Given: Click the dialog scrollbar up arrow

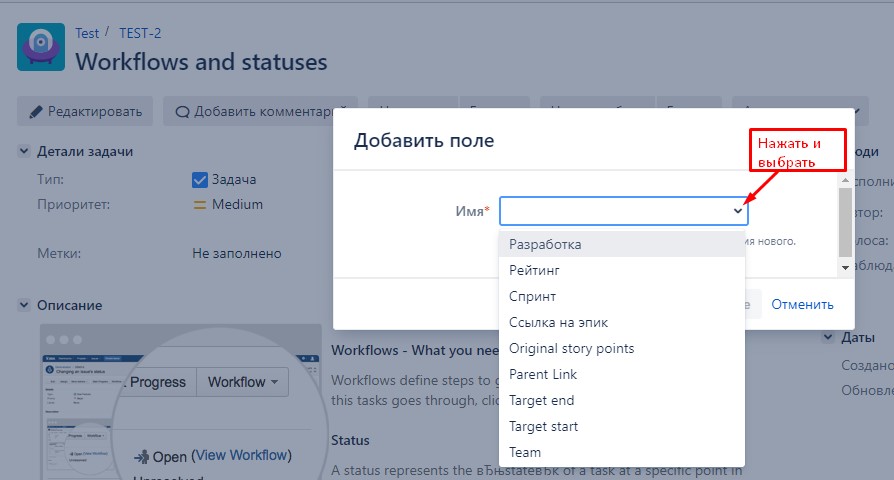Looking at the screenshot, I should point(846,180).
